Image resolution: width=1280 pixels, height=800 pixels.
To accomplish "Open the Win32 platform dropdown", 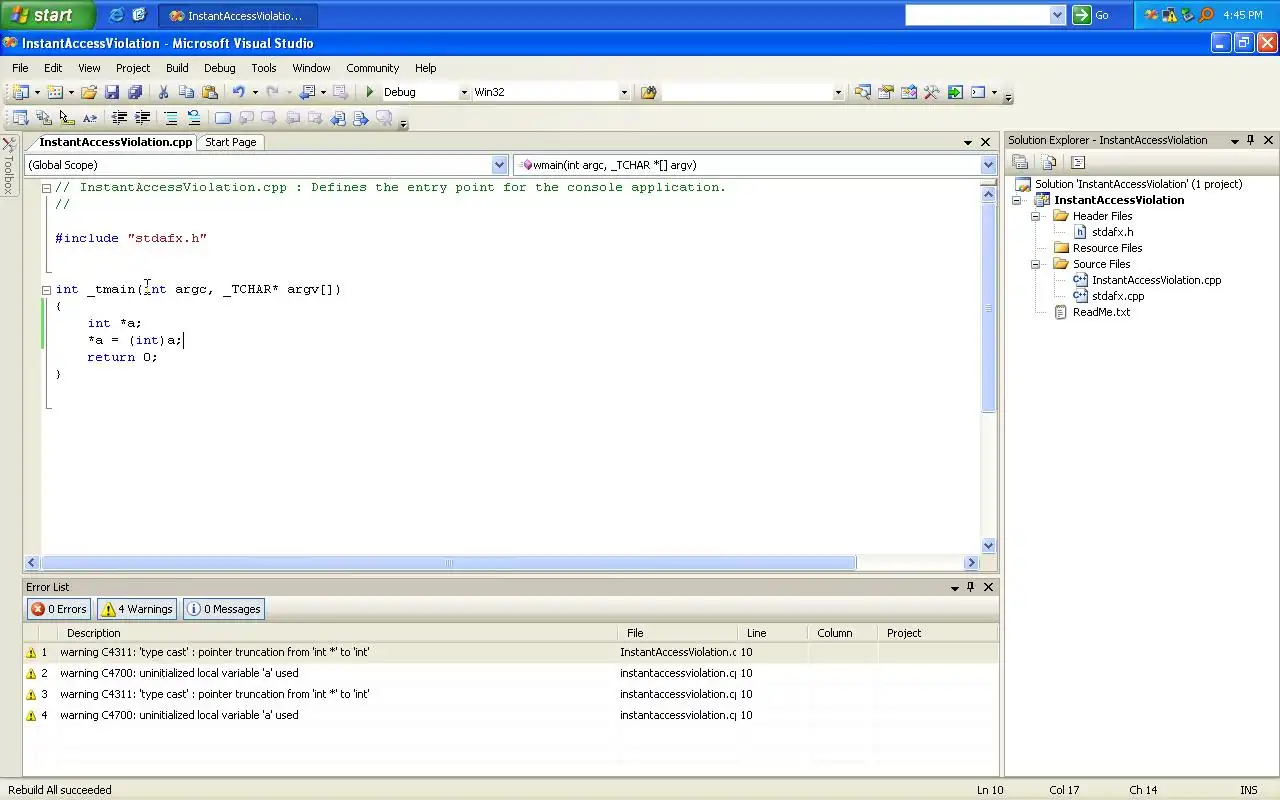I will point(624,92).
